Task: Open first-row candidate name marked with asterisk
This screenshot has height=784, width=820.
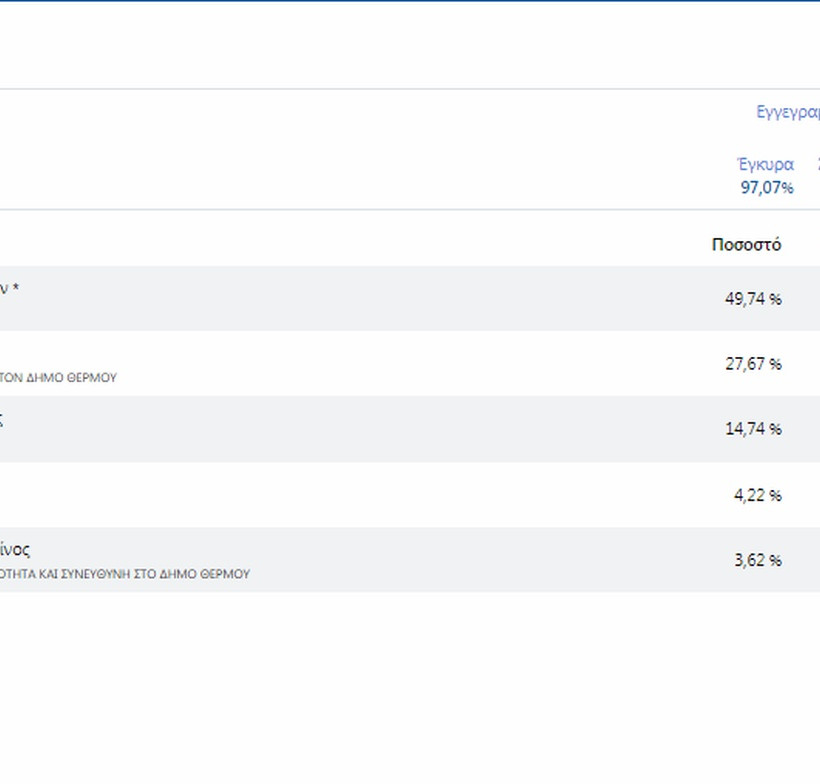Action: 9,289
